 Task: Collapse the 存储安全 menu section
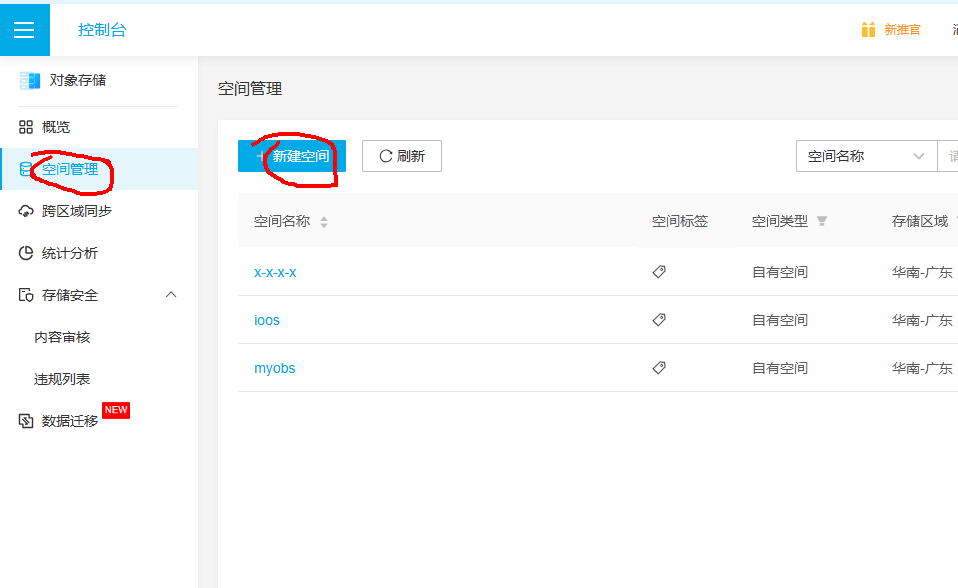(170, 295)
